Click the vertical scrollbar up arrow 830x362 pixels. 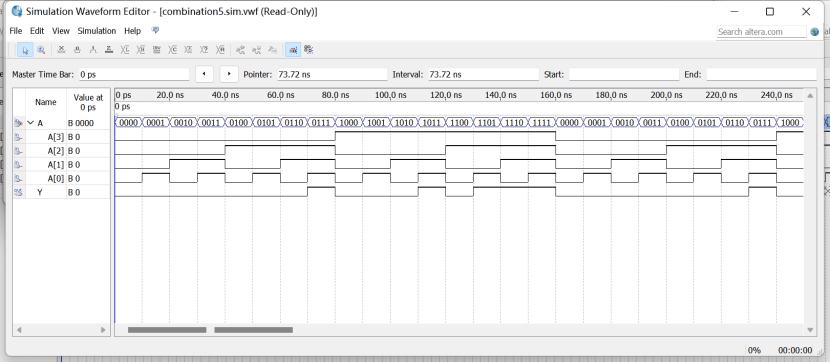810,95
